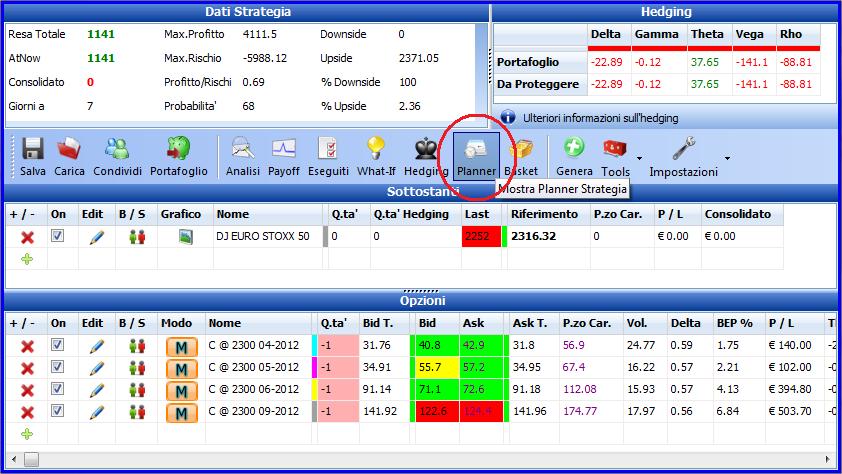Toggle On checkbox for C @ 2300 04-2012
Viewport: 842px width, 474px height.
pyautogui.click(x=57, y=345)
